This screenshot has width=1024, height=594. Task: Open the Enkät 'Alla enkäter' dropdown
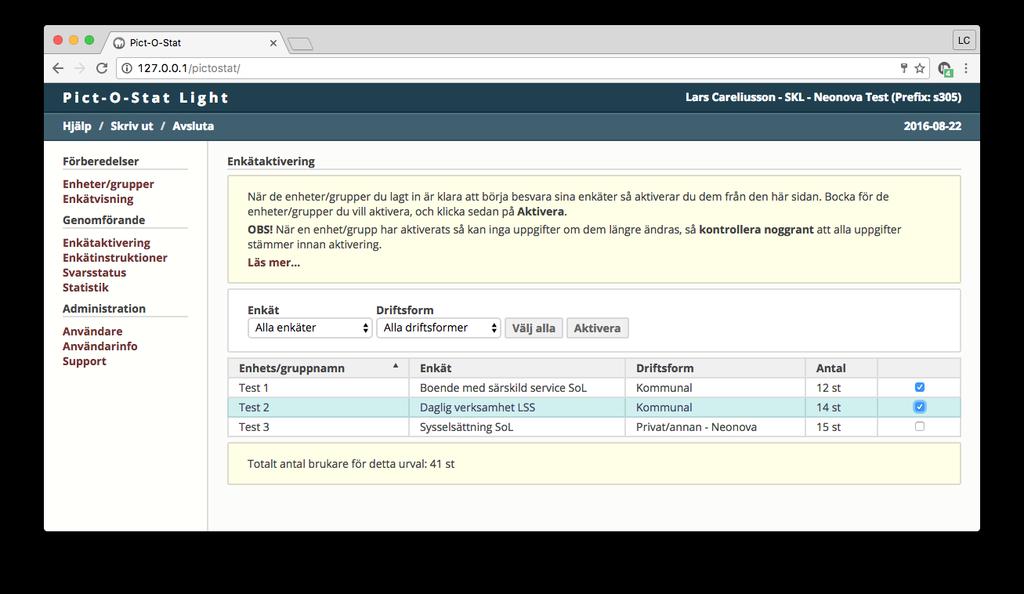pyautogui.click(x=310, y=328)
